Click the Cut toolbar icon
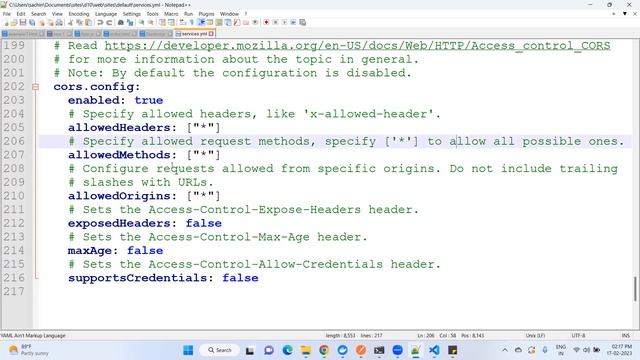The height and width of the screenshot is (360, 640). (70, 22)
